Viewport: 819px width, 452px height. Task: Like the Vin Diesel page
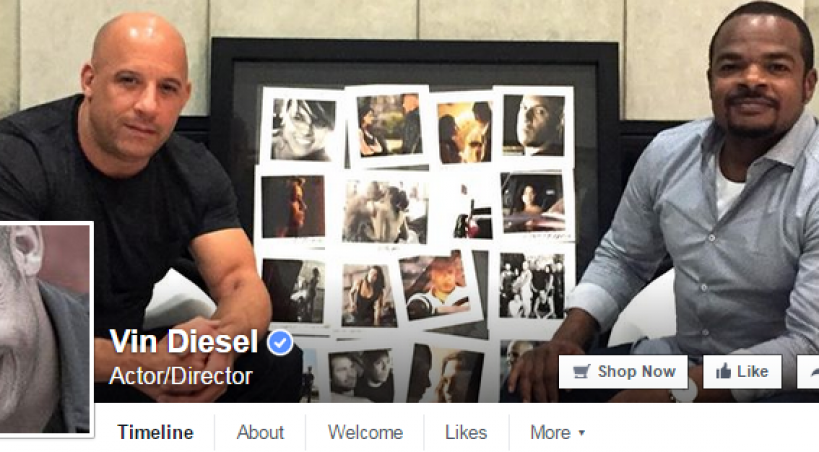pyautogui.click(x=742, y=372)
